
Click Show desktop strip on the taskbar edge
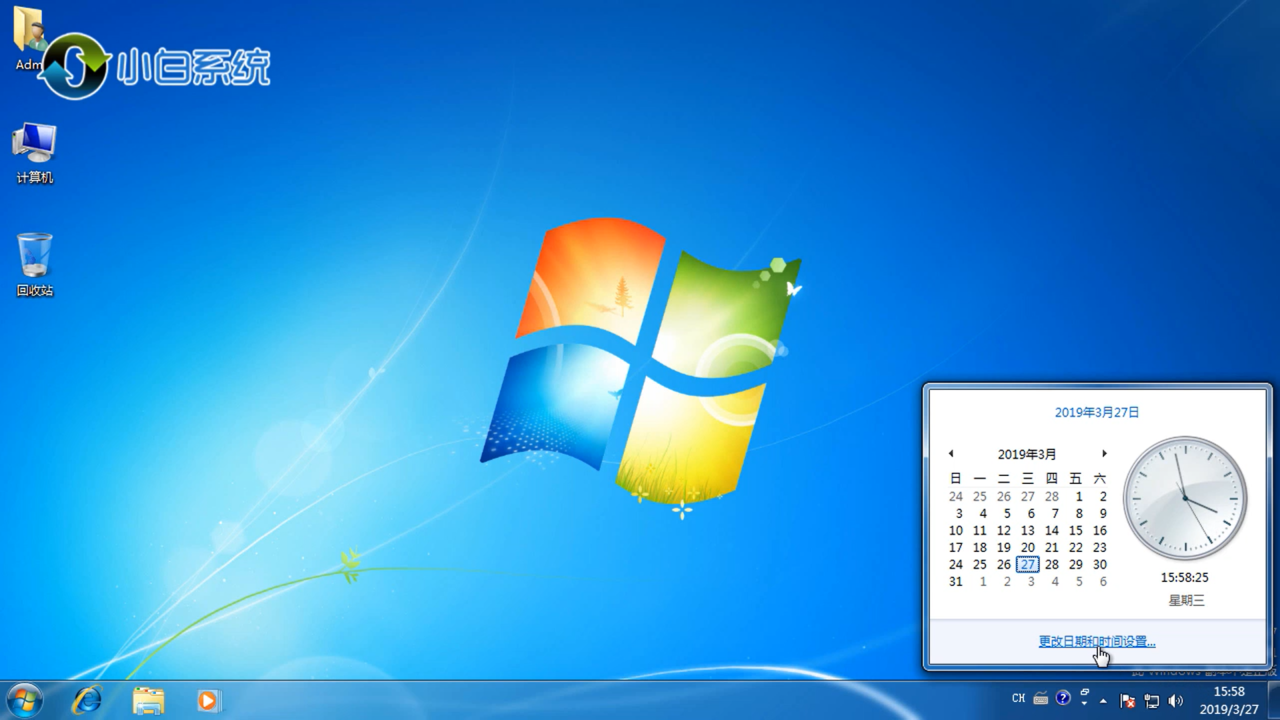(1272, 700)
